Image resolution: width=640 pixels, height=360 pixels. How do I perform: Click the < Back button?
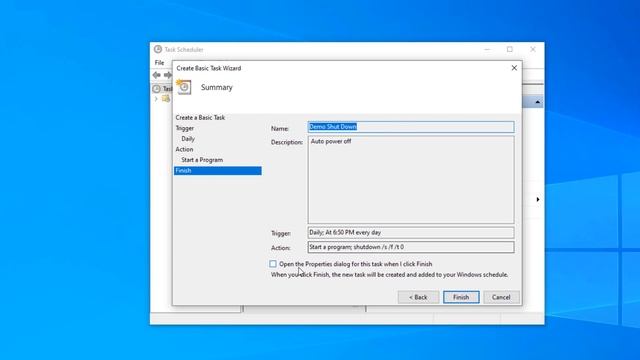coord(418,297)
